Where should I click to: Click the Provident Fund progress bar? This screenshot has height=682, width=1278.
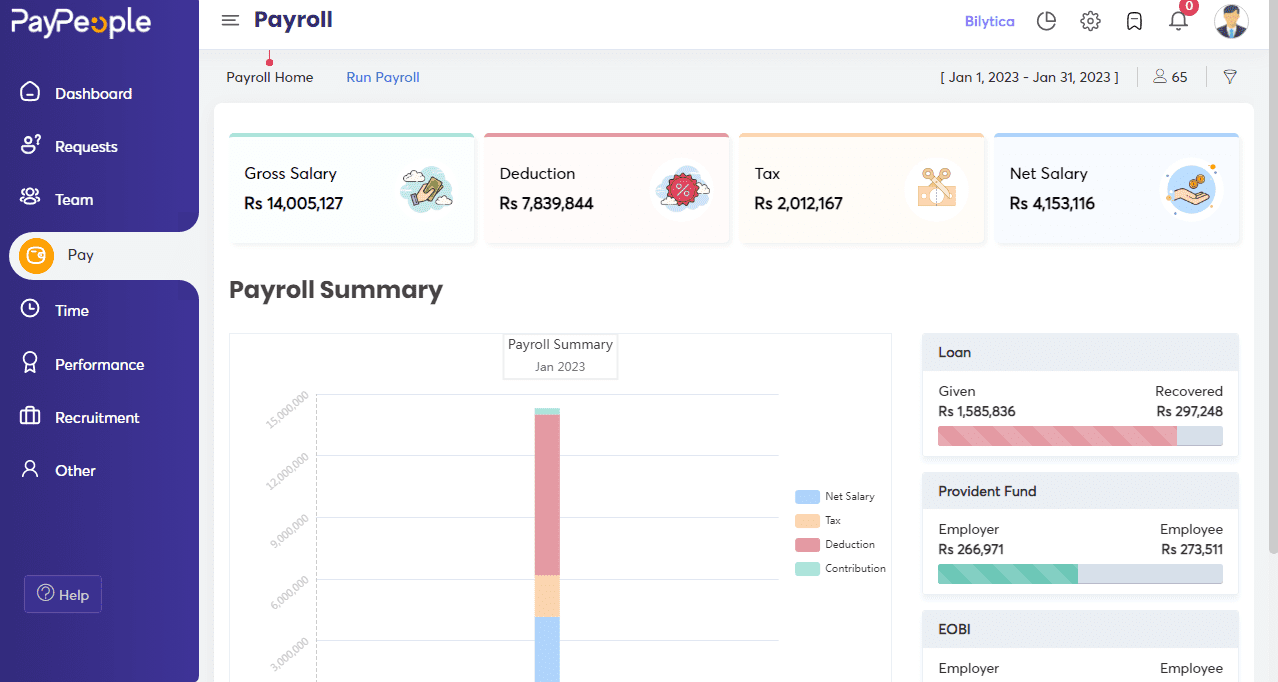click(1080, 574)
